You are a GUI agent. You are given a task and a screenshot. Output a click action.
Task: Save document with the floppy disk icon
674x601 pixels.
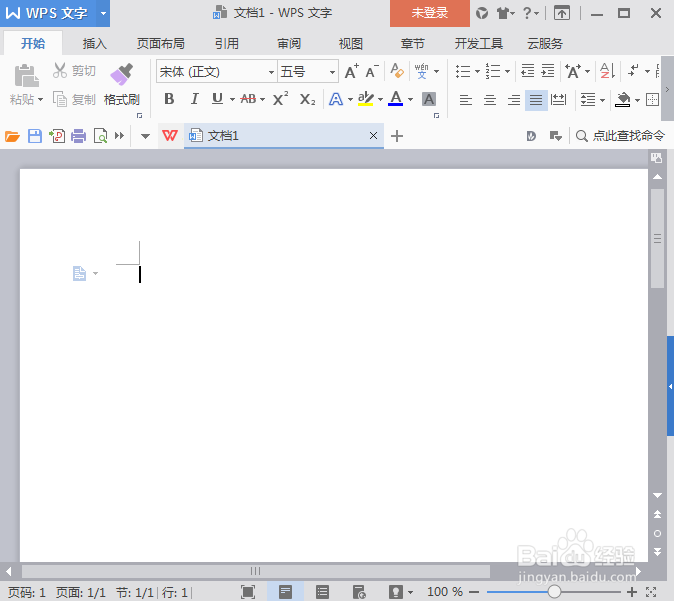tap(35, 136)
